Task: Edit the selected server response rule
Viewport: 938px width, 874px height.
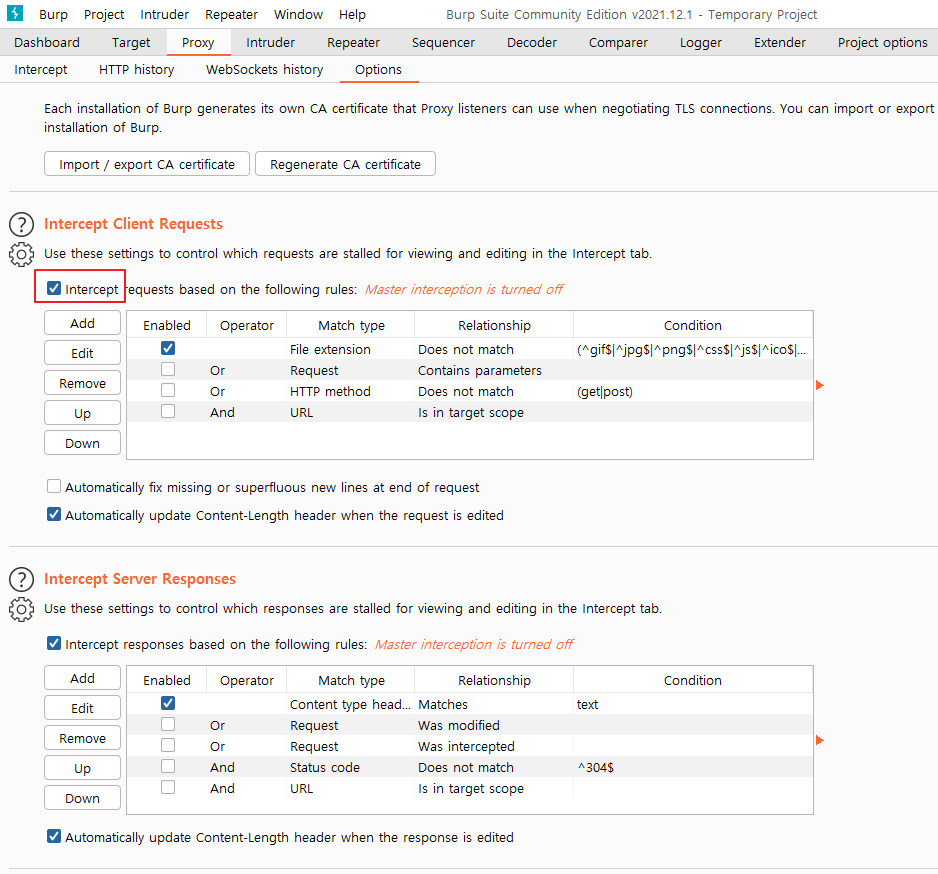Action: coord(83,708)
